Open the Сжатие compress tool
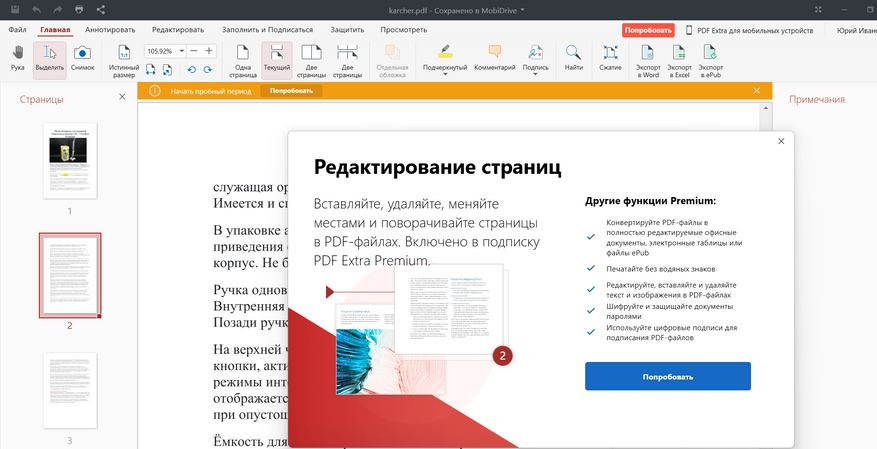 pyautogui.click(x=610, y=58)
